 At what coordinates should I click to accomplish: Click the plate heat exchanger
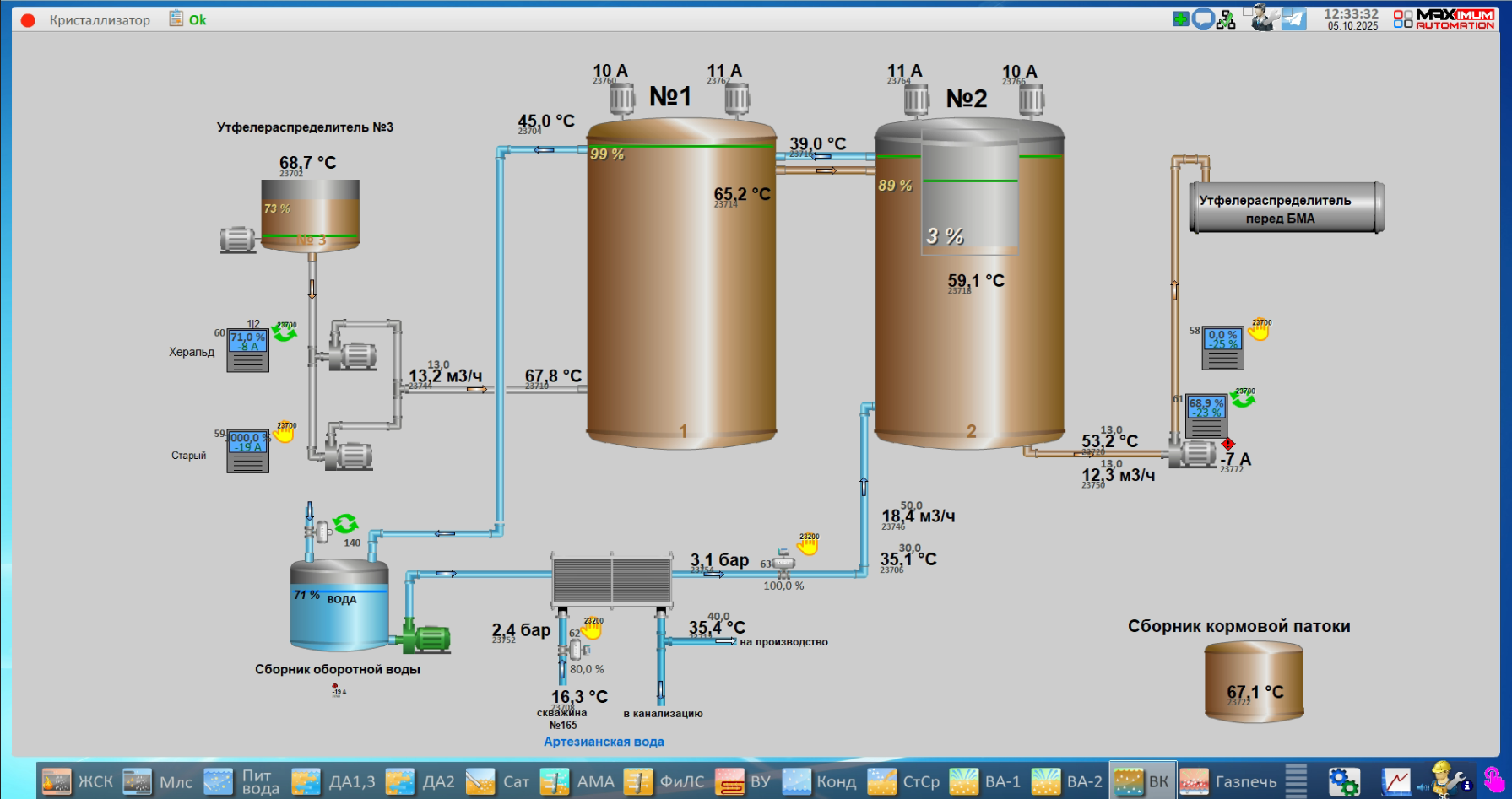(x=612, y=580)
